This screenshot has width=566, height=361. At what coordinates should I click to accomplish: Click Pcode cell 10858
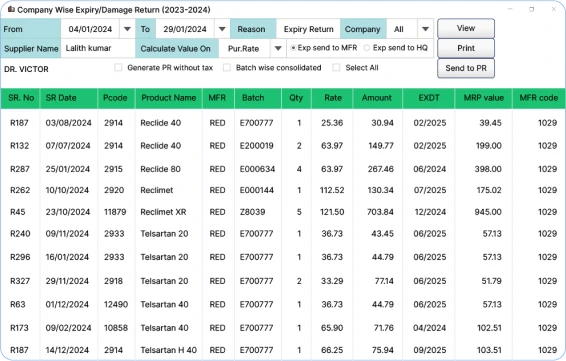(116, 328)
